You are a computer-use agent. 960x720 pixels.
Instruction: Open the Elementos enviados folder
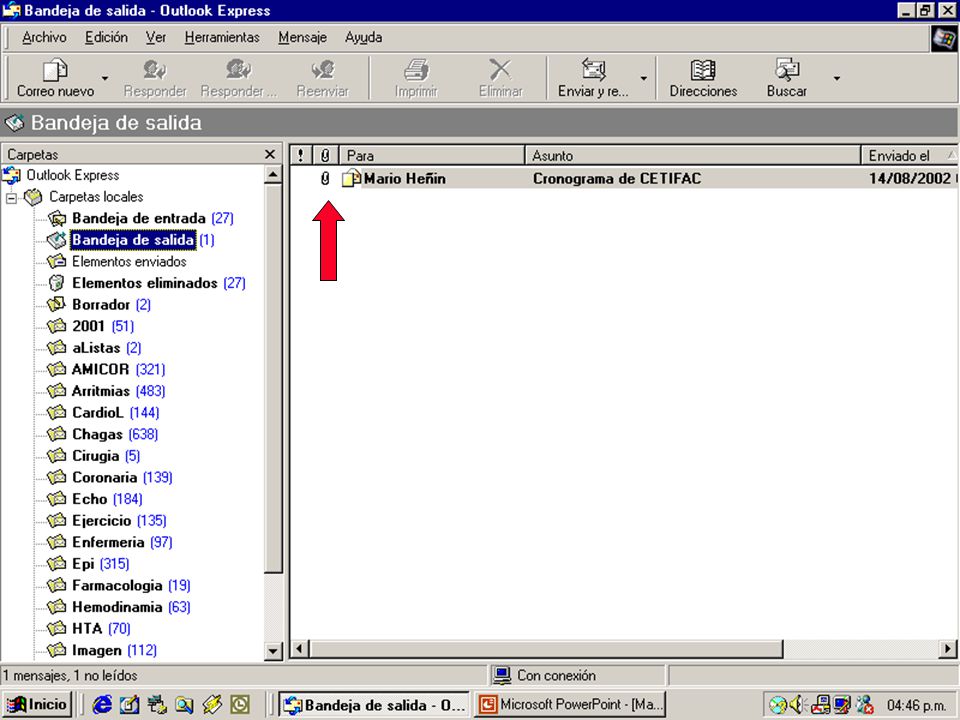(129, 261)
